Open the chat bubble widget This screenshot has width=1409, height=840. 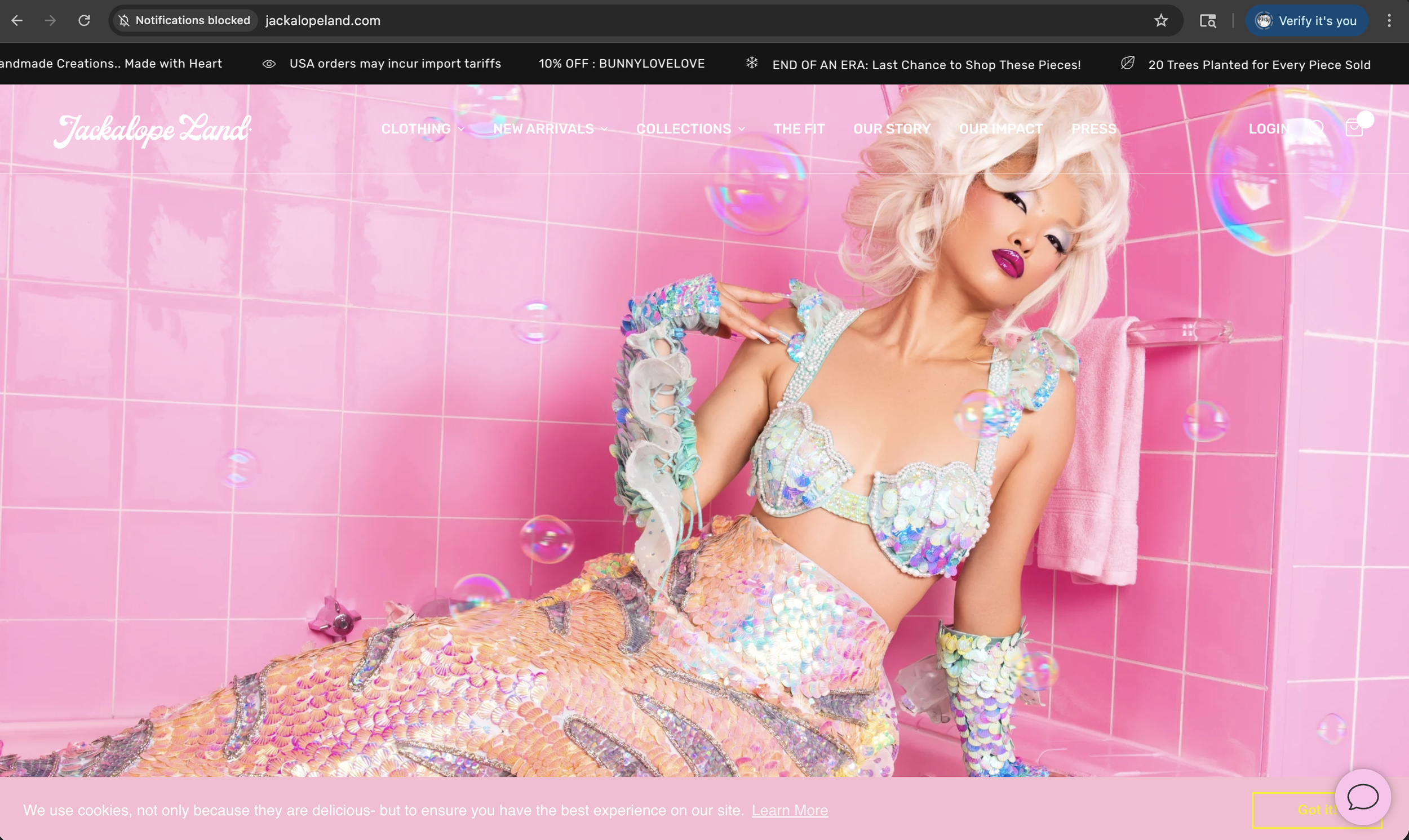click(x=1362, y=797)
